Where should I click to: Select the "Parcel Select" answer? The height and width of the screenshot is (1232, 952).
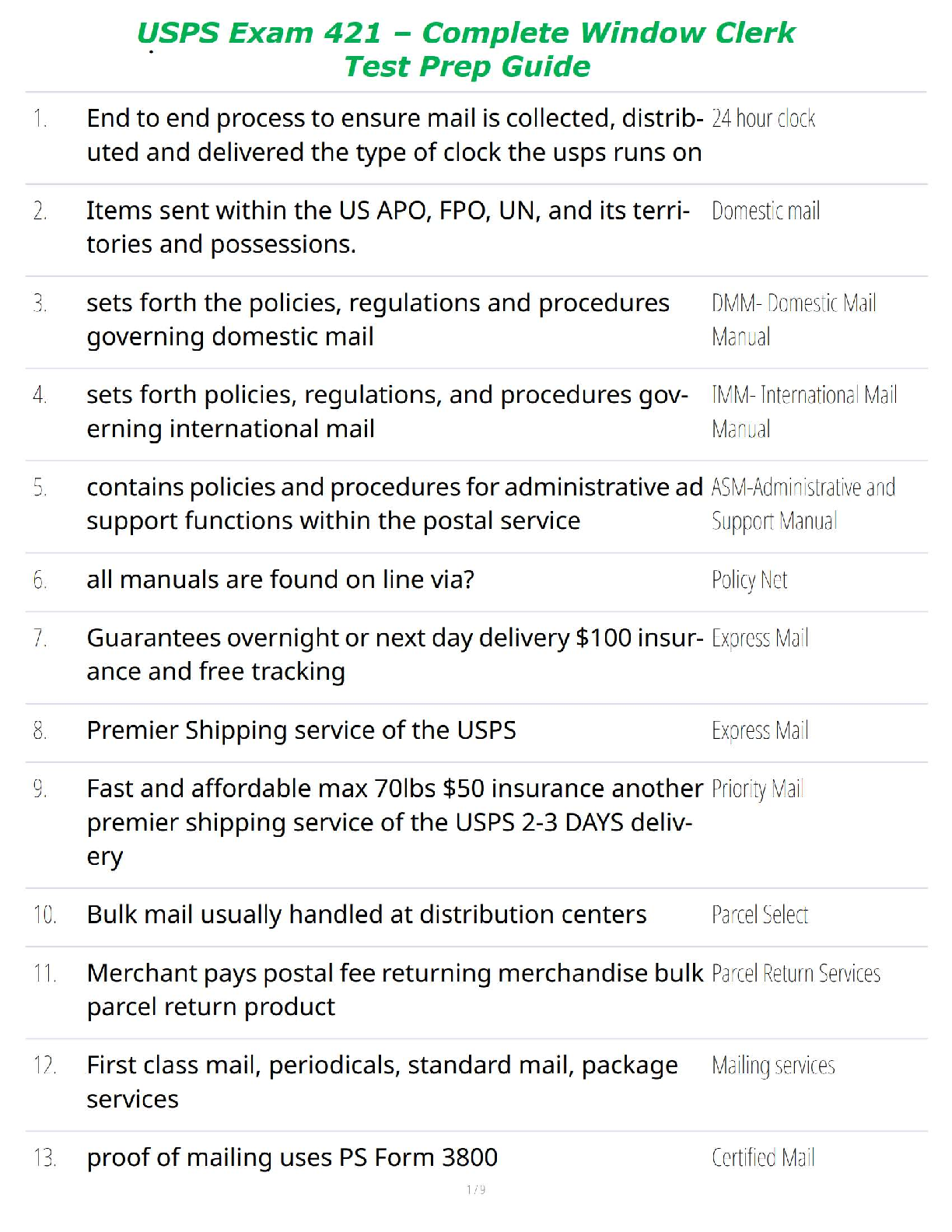[x=760, y=915]
